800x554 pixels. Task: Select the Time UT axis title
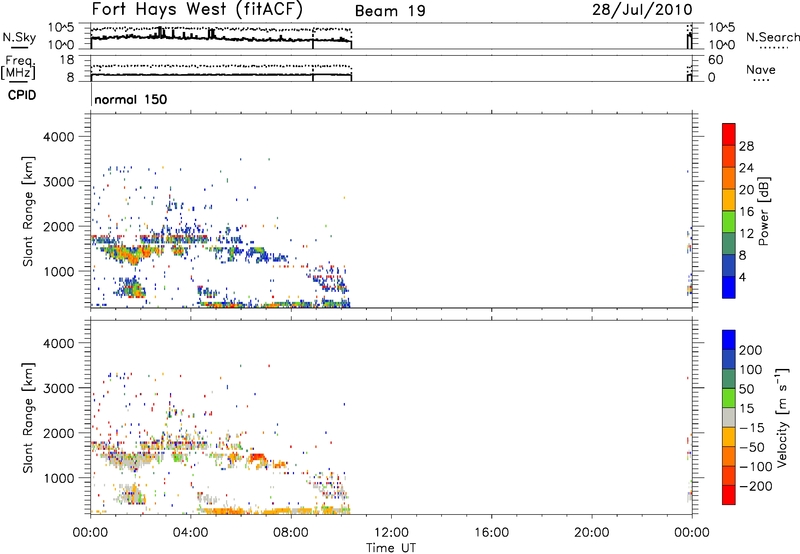[x=391, y=548]
